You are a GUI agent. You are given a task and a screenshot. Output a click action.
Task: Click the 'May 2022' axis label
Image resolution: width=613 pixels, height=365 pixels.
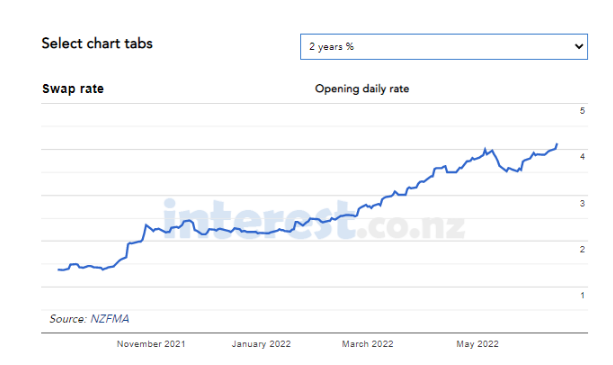coord(477,344)
